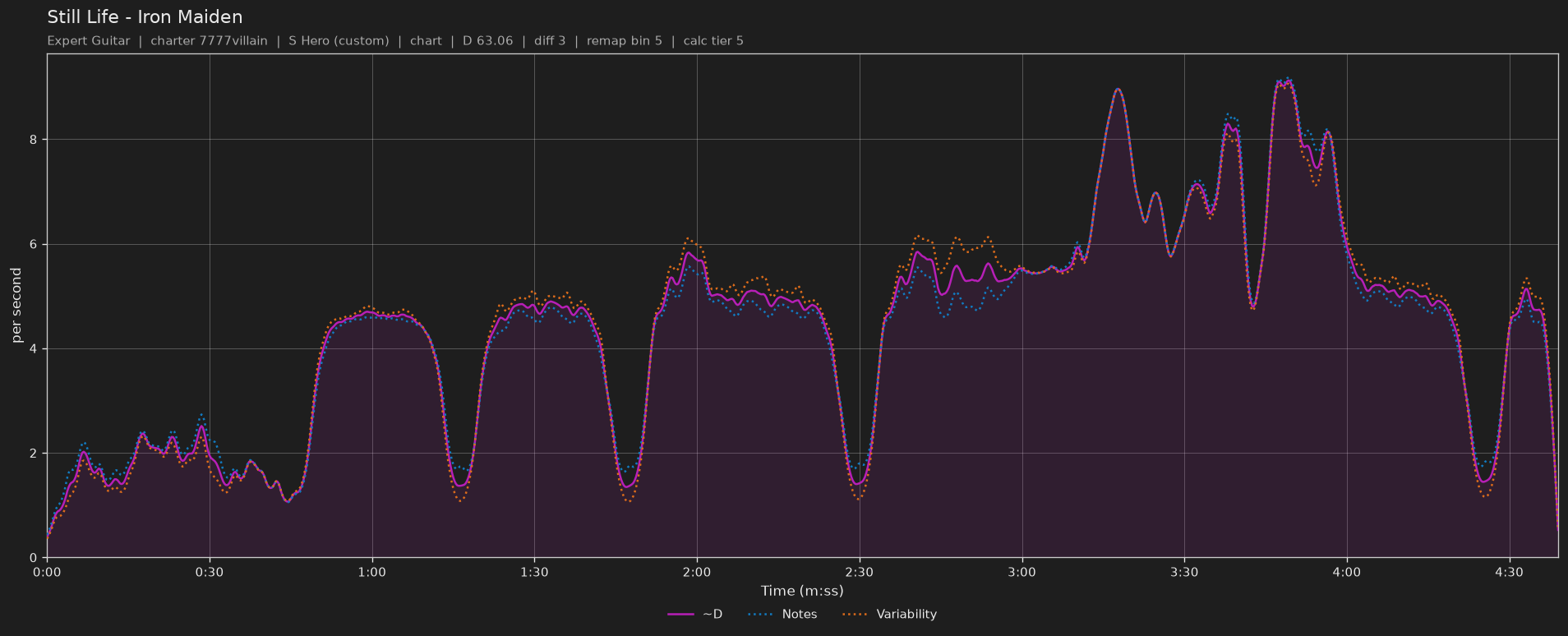Click the "charter 7777villain" subtitle text
1568x636 pixels.
209,41
